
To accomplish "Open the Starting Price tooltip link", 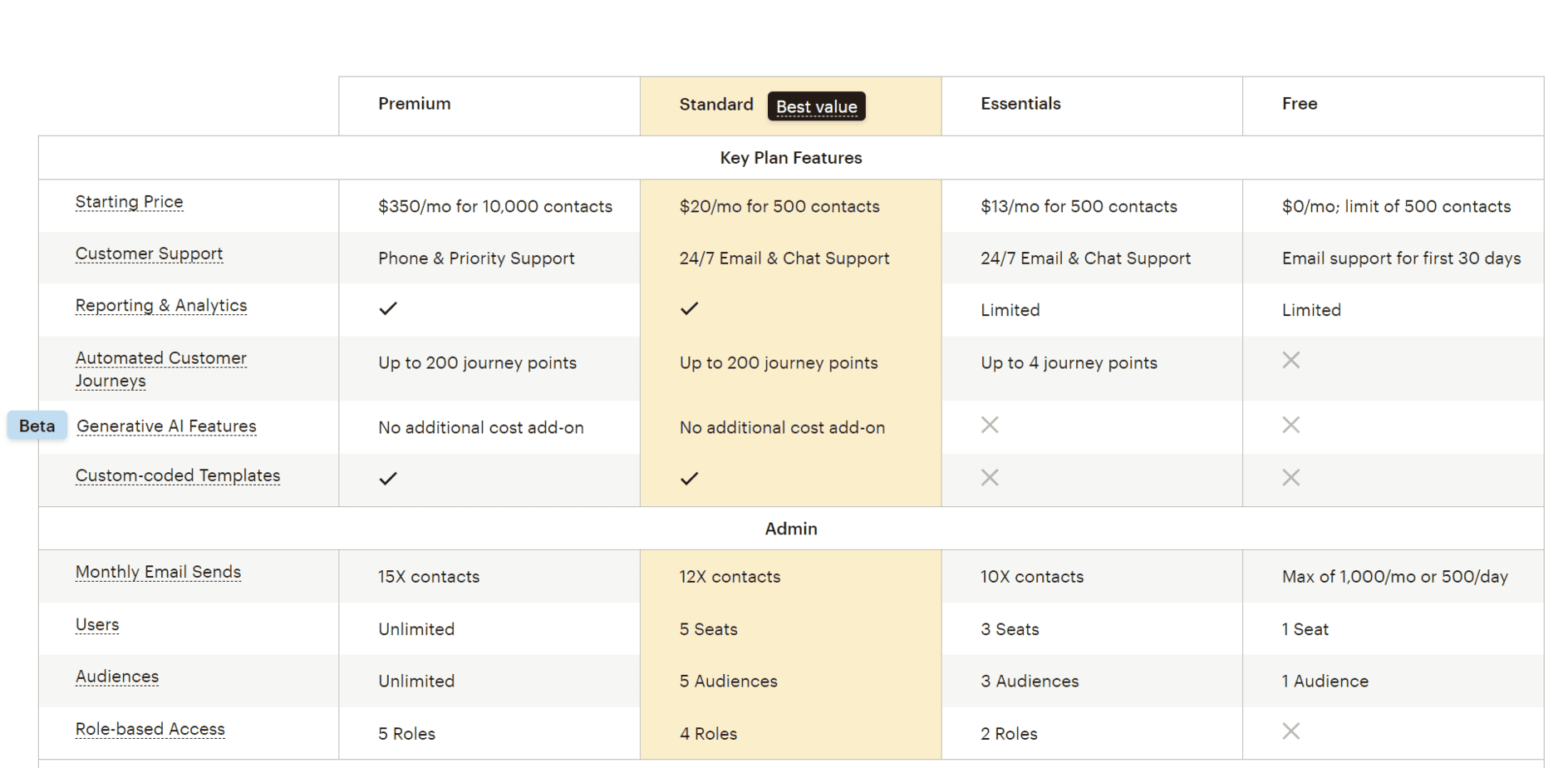I will [x=129, y=201].
